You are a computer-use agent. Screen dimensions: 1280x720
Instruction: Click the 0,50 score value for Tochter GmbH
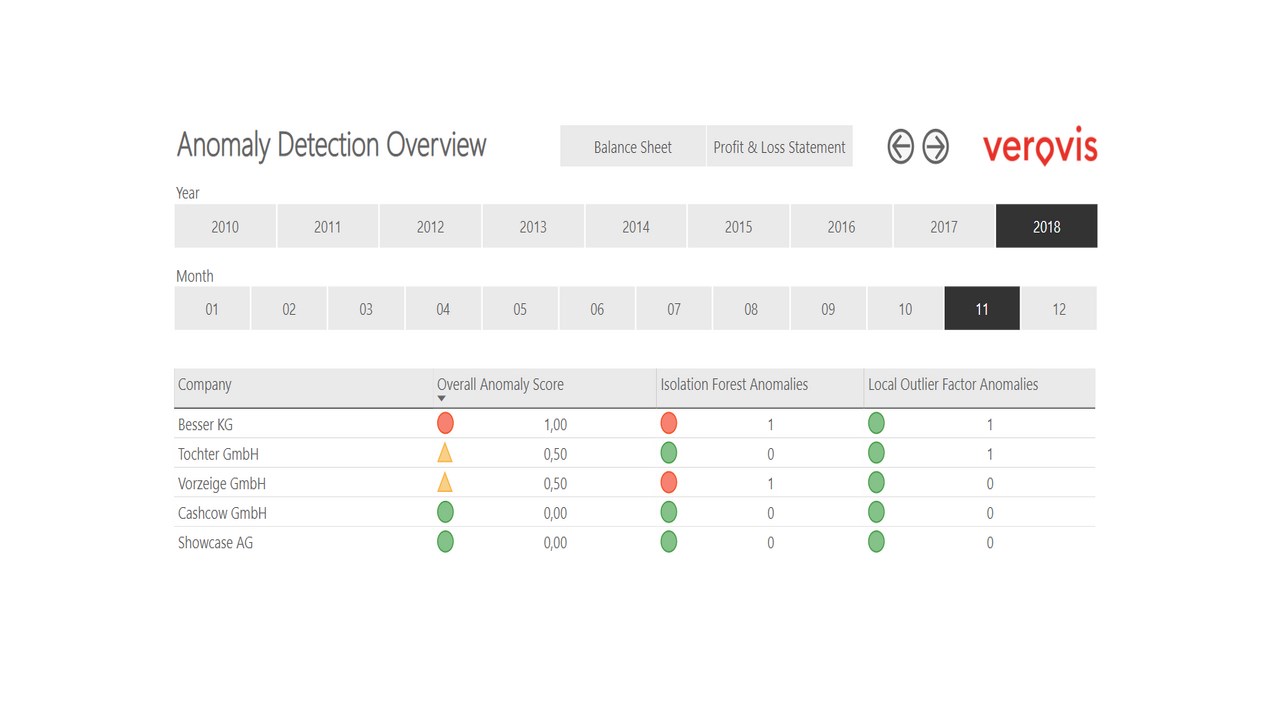click(555, 454)
